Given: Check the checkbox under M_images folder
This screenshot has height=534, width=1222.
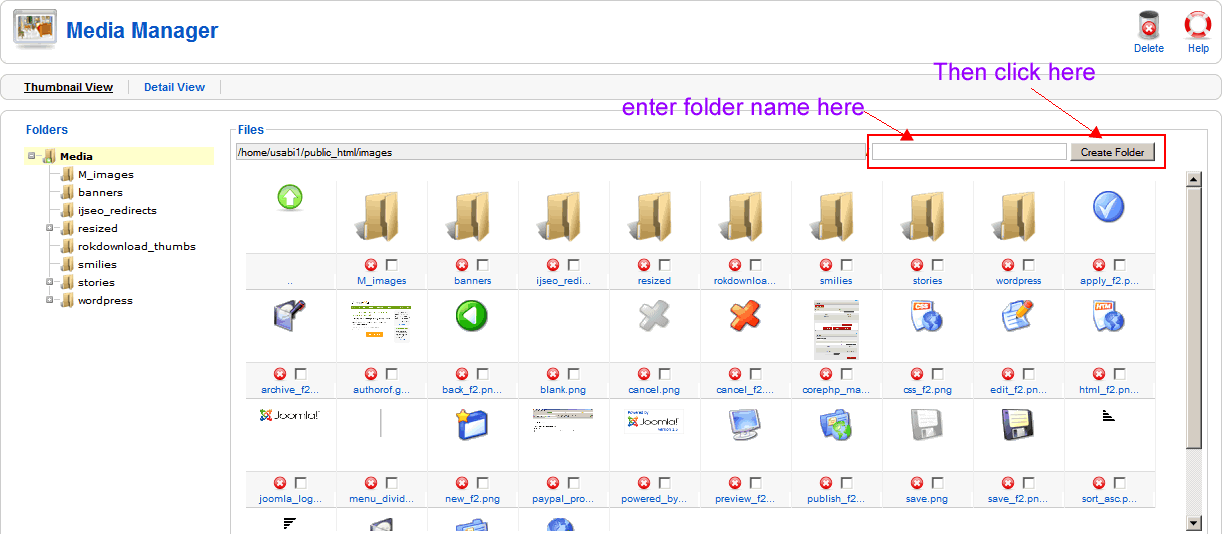Looking at the screenshot, I should tap(392, 265).
